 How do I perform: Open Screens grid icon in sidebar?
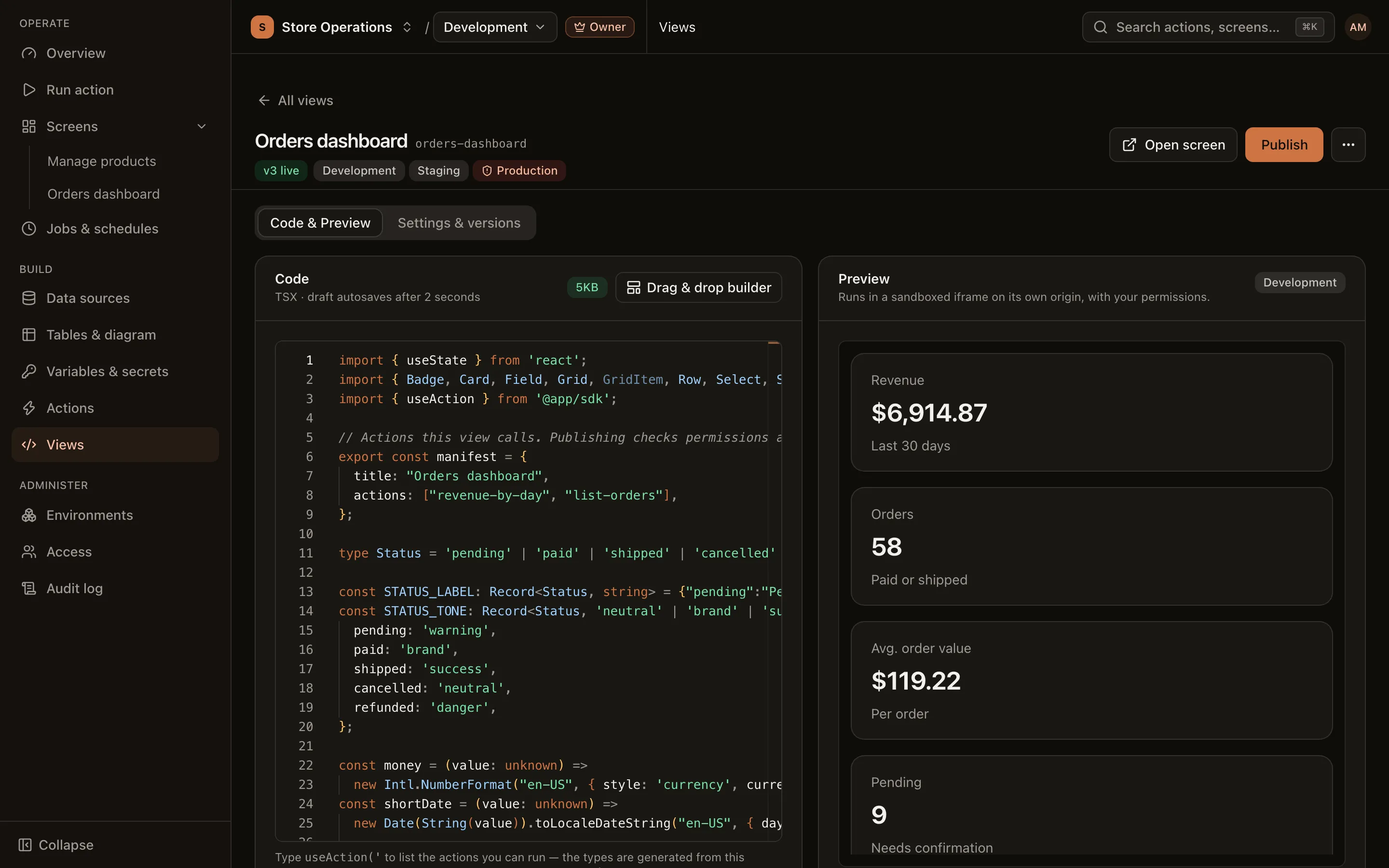(x=29, y=126)
